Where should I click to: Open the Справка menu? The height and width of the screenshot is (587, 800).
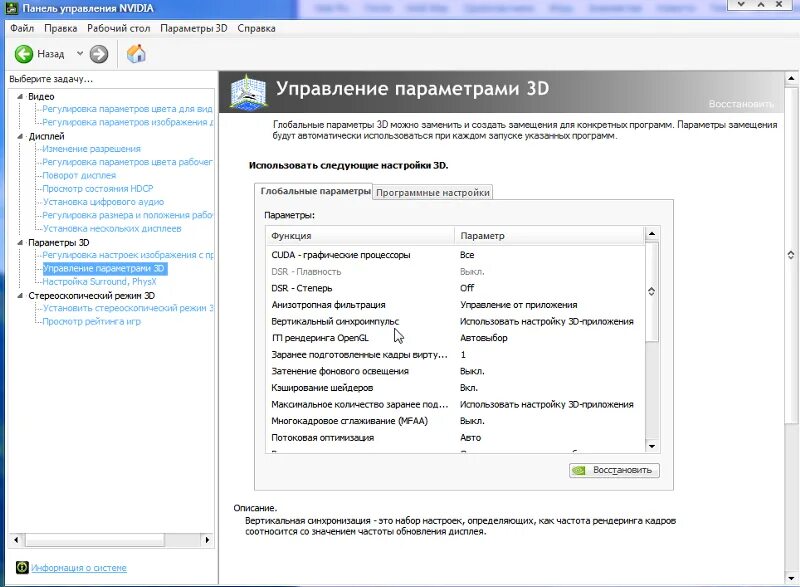[x=256, y=28]
